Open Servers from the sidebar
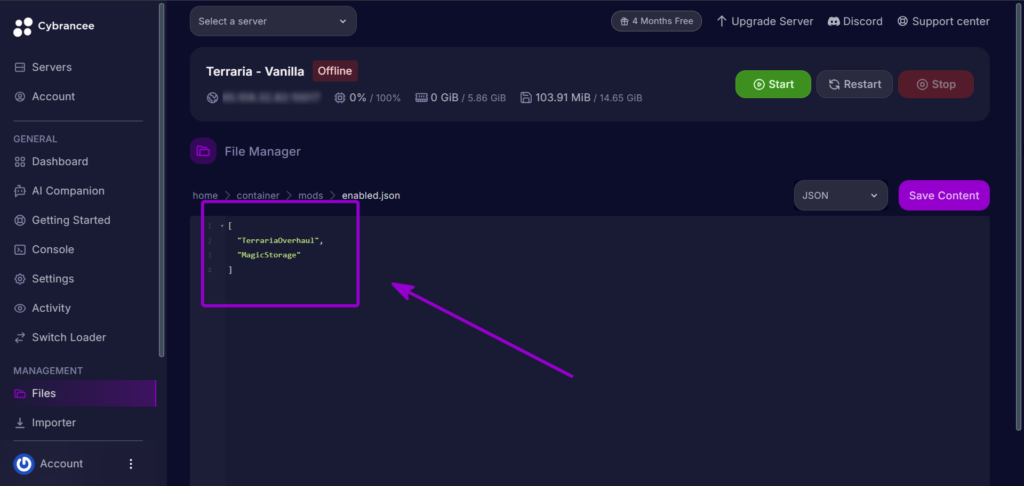This screenshot has height=486, width=1024. click(x=52, y=67)
